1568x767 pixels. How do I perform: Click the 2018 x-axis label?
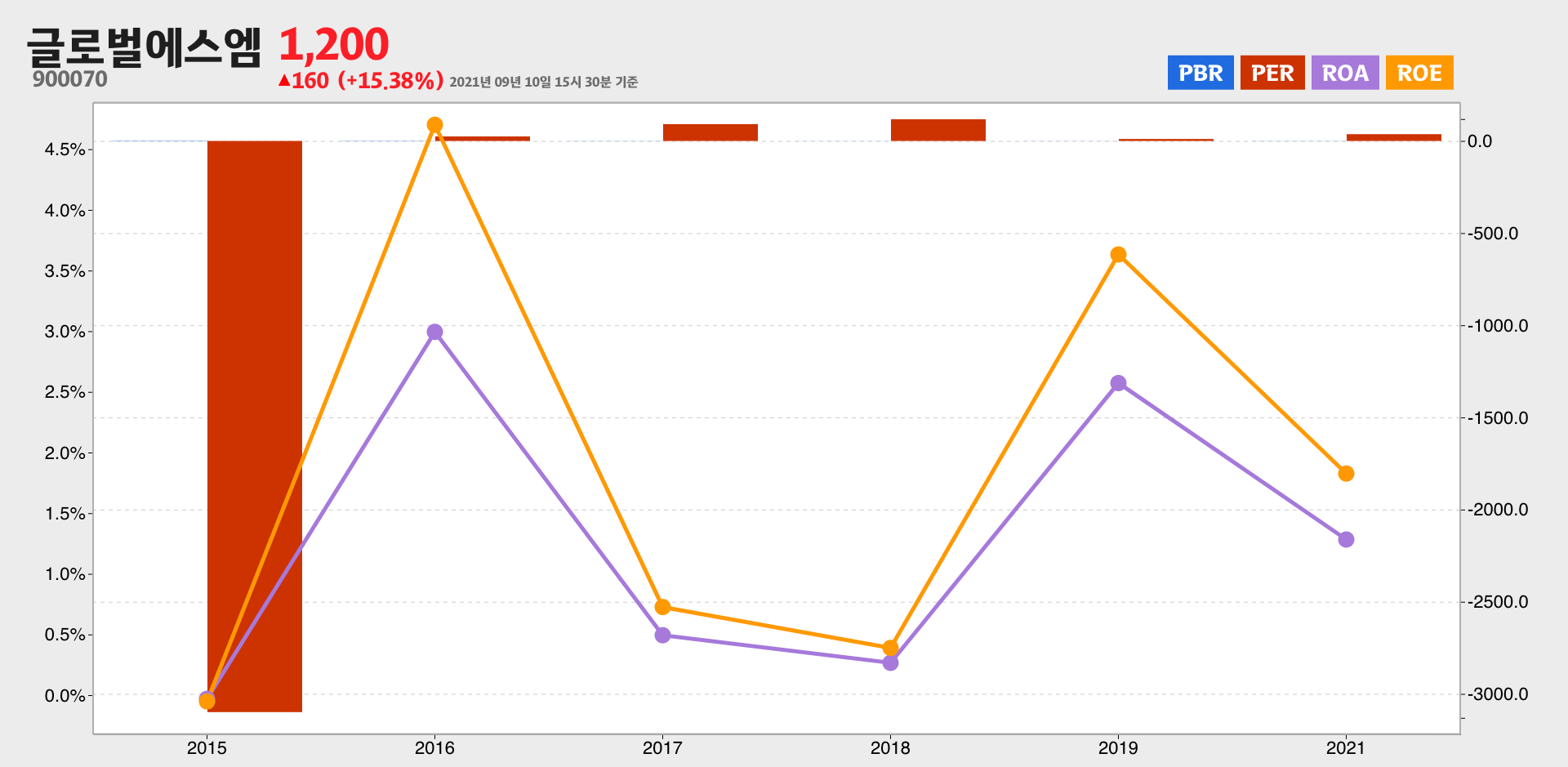891,748
